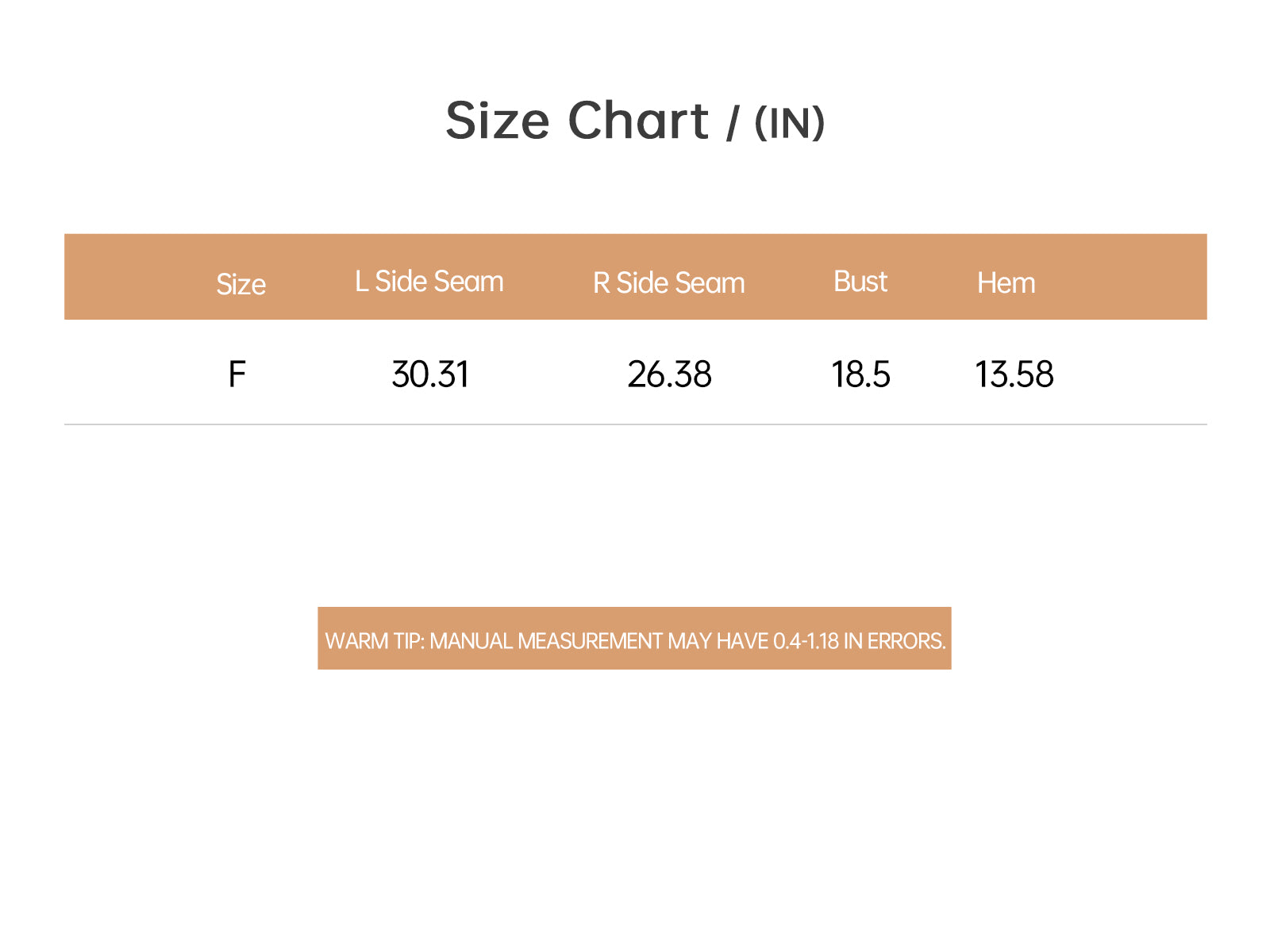This screenshot has height=952, width=1270.
Task: Click the 18.5 bust value
Action: tap(861, 374)
